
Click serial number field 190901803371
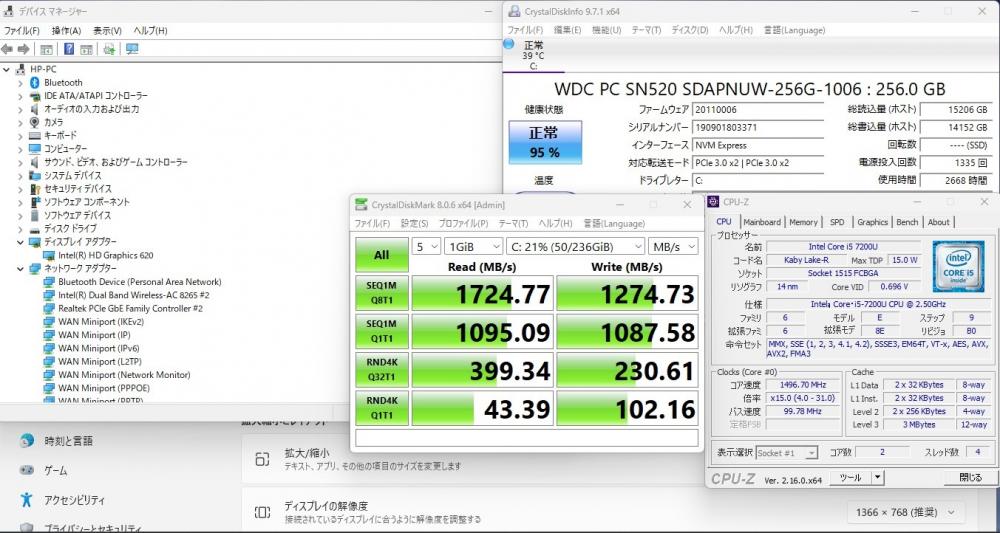(x=758, y=128)
